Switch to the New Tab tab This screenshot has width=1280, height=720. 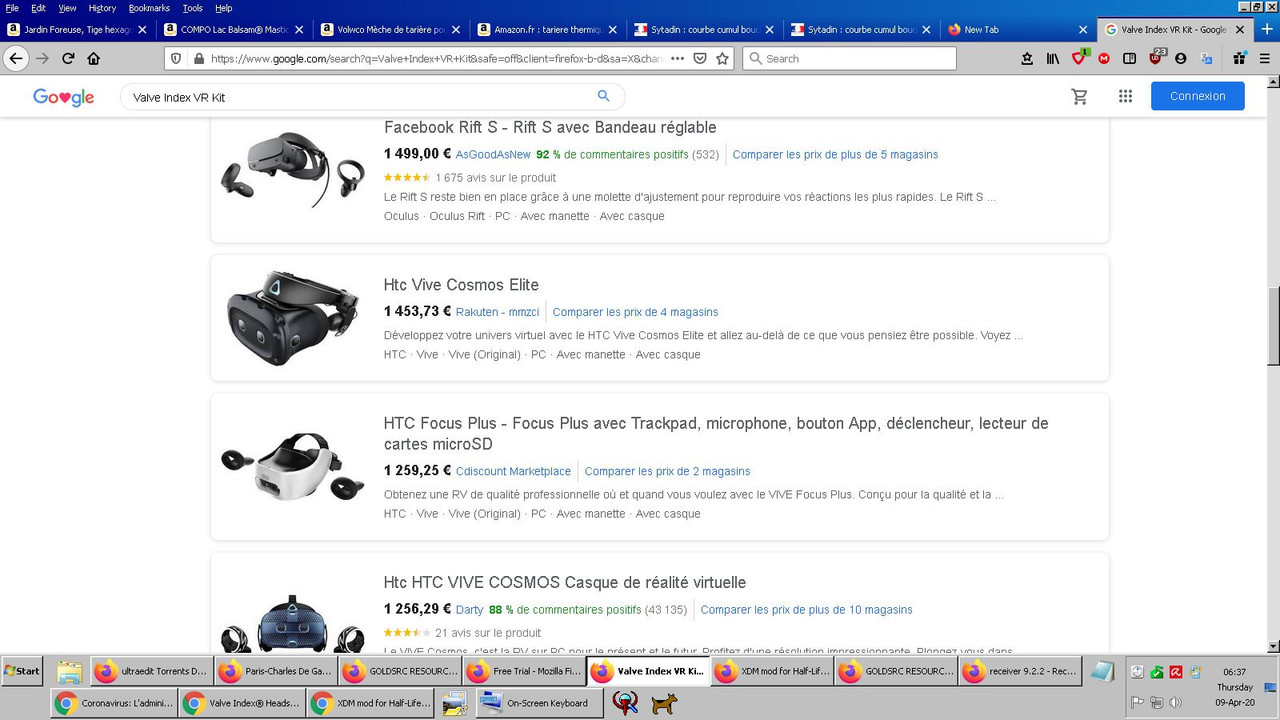(1018, 29)
